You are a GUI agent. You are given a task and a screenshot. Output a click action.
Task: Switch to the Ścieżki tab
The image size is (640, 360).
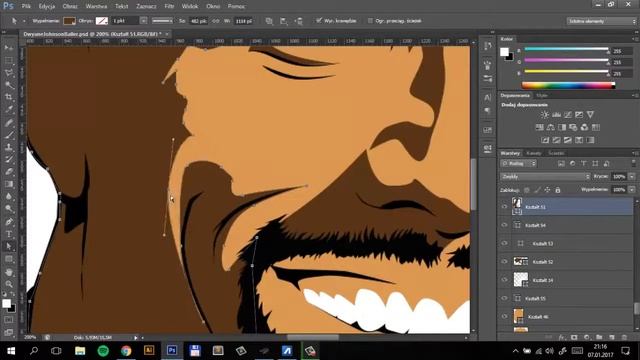(x=556, y=153)
